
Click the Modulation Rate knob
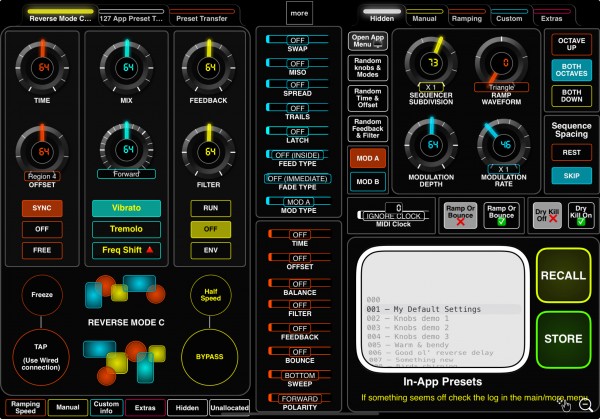504,145
